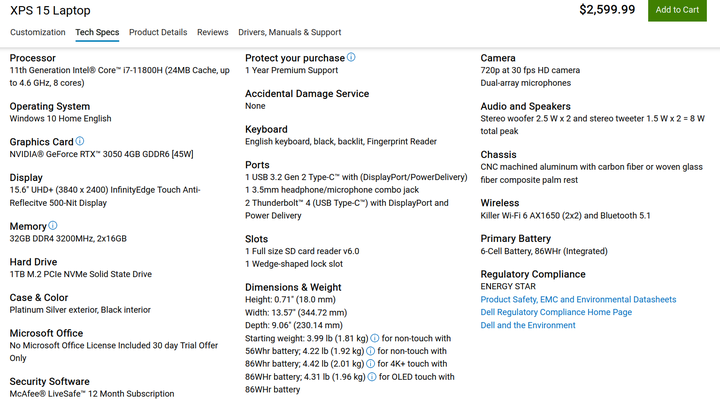The image size is (720, 399).
Task: Open info icon after 4.22 lb weight
Action: coord(371,351)
